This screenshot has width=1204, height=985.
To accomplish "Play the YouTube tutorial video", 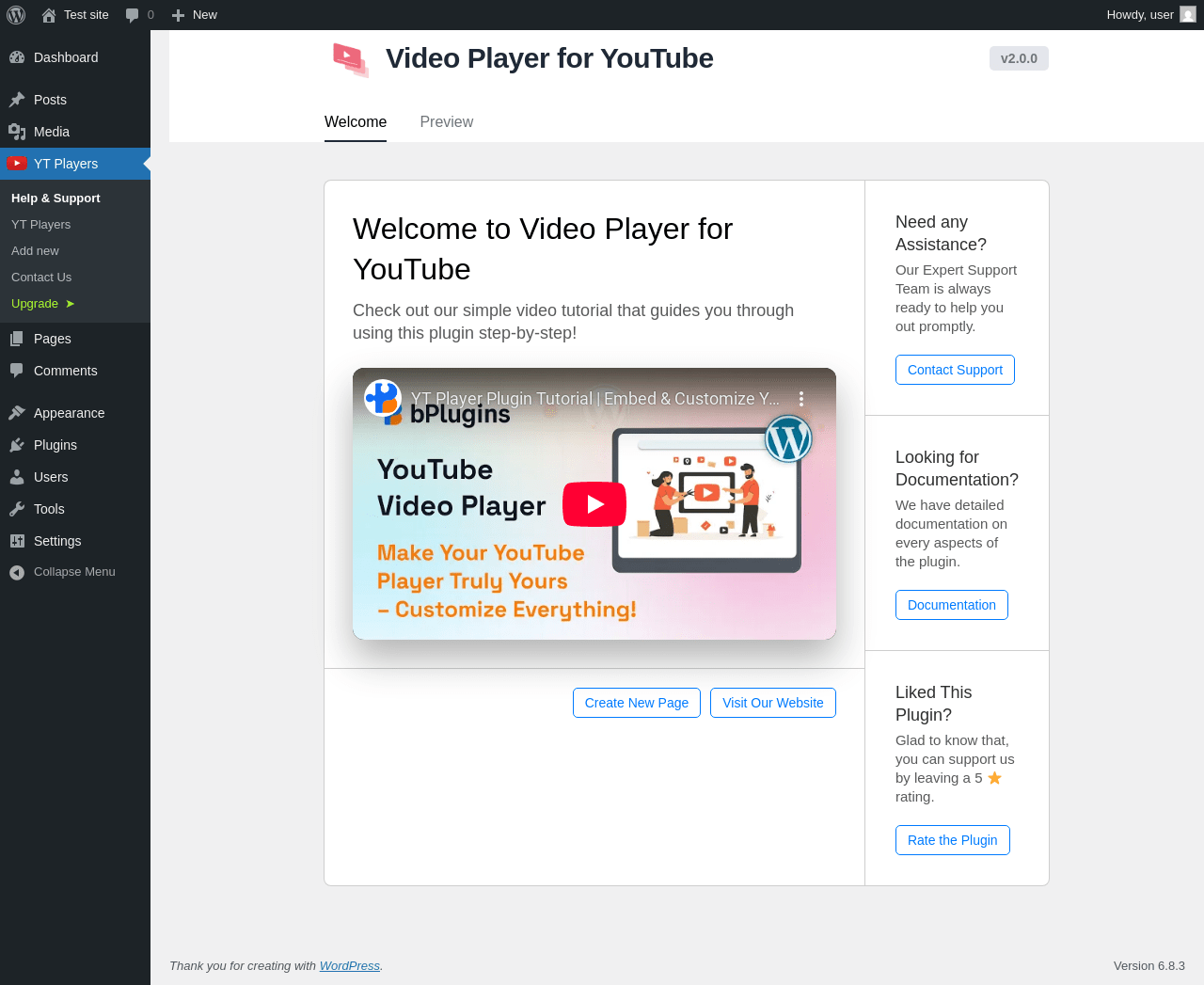I will [594, 504].
